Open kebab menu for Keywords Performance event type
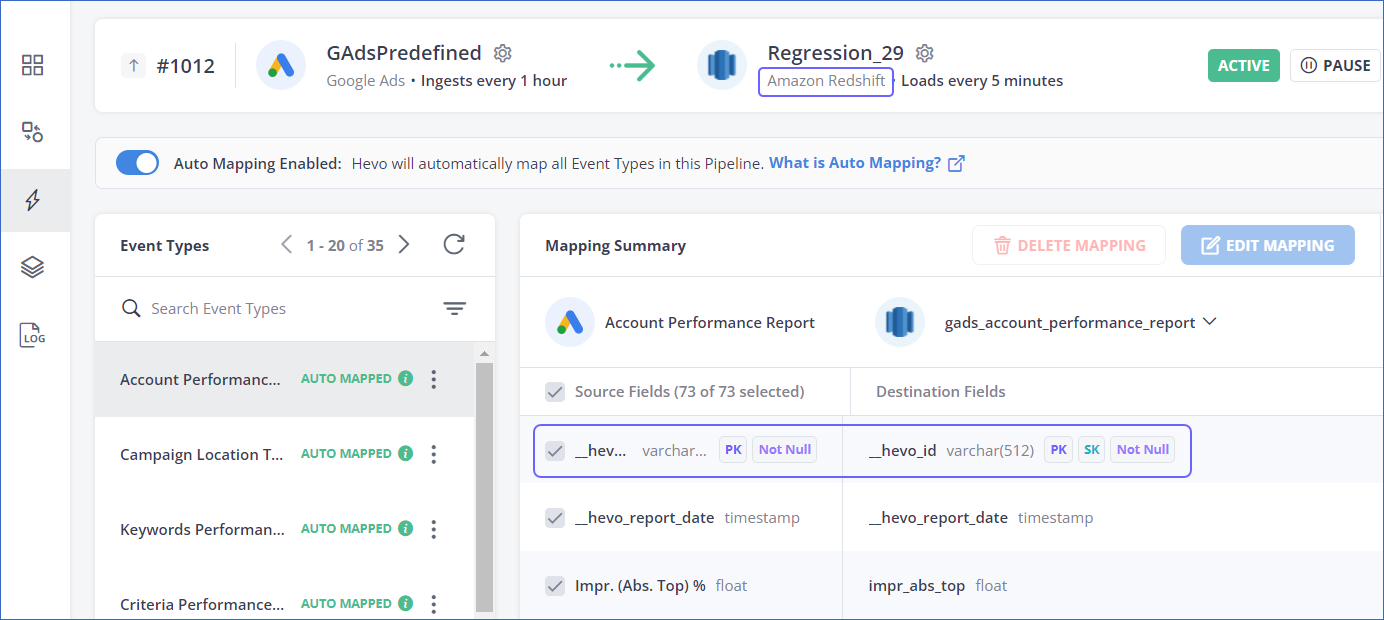The height and width of the screenshot is (620, 1384). coord(433,528)
